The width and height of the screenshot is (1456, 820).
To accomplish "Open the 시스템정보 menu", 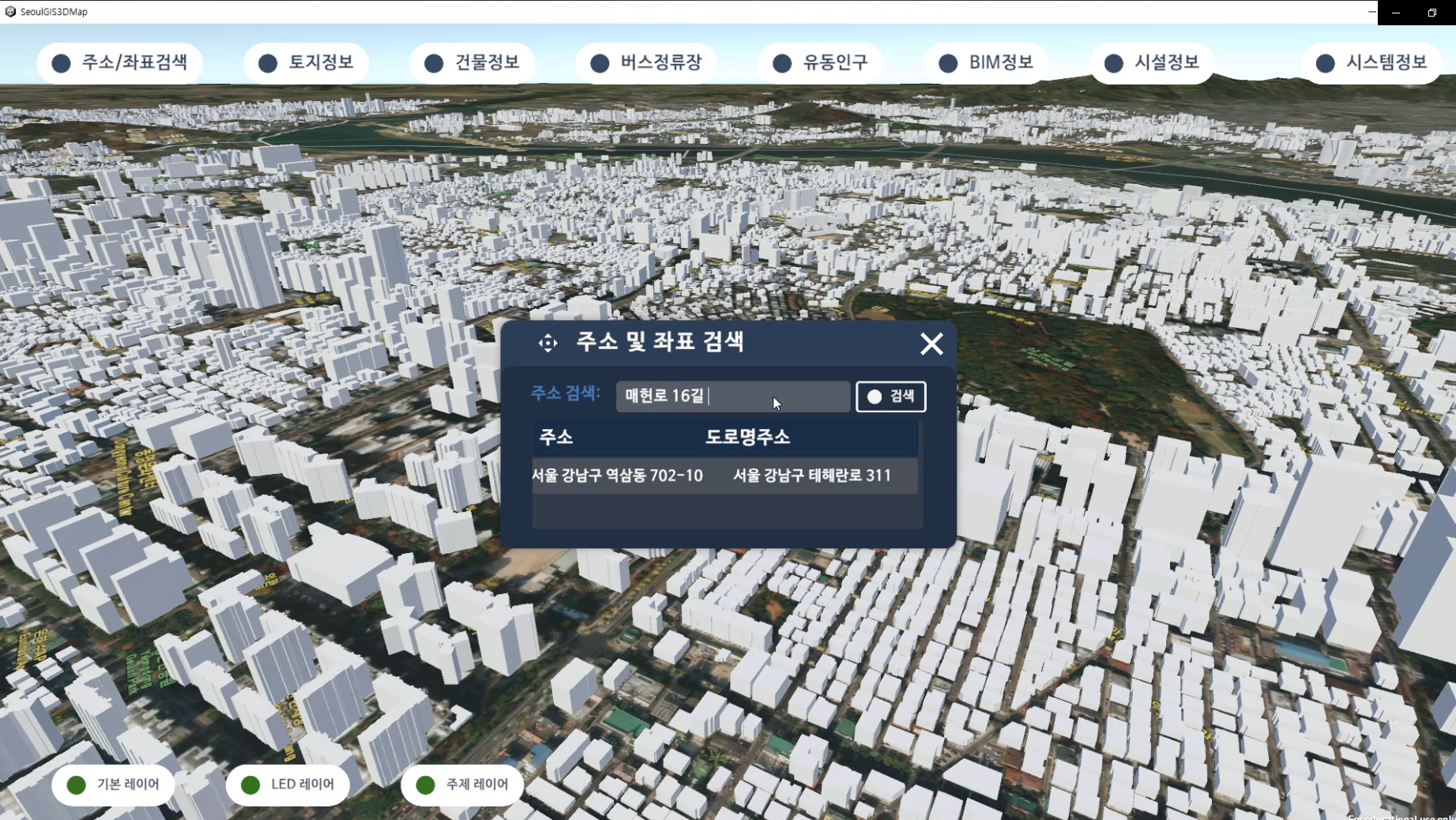I will pyautogui.click(x=1371, y=63).
